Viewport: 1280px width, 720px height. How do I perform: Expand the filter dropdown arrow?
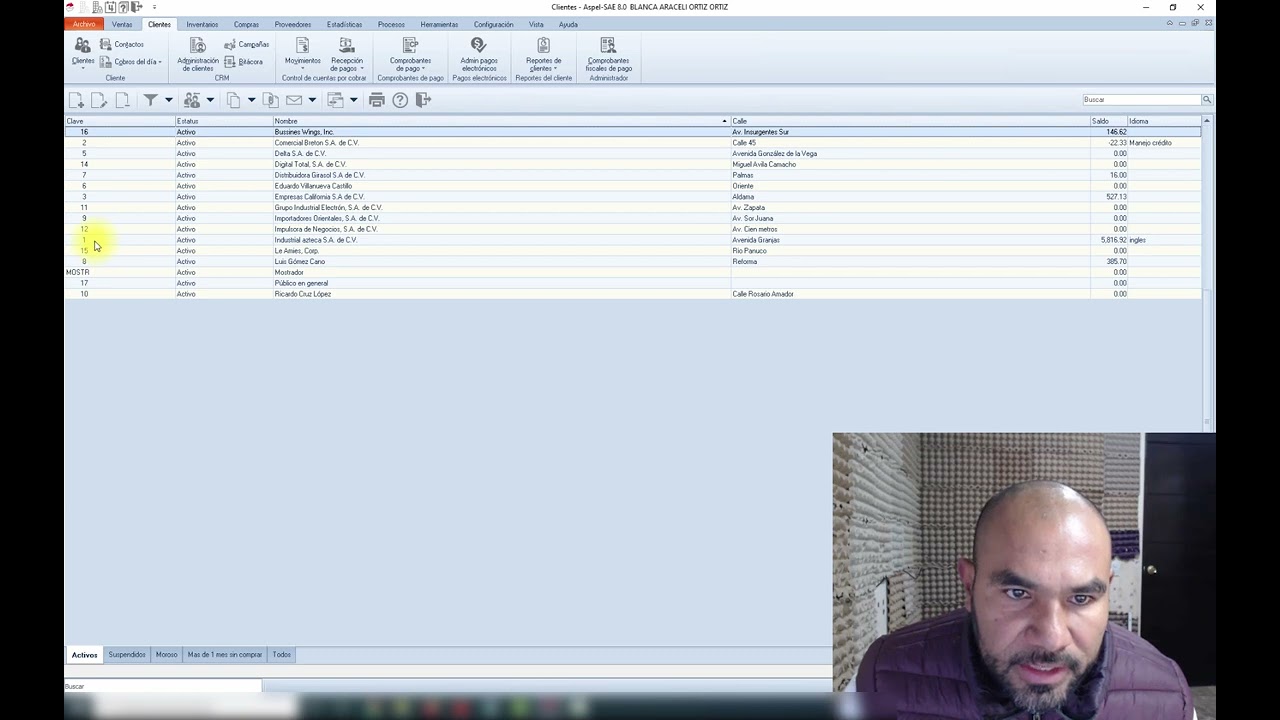(168, 100)
